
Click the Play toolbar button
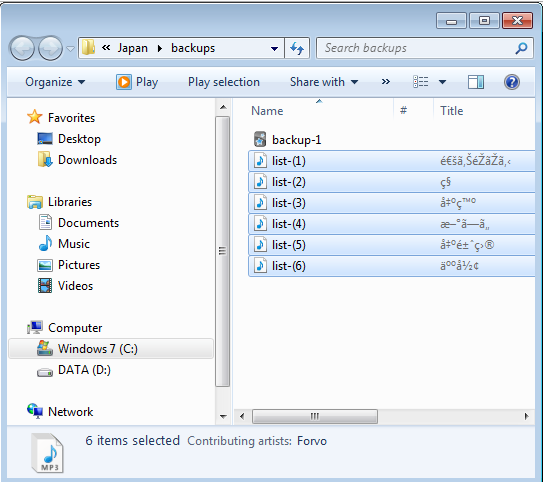coord(137,82)
